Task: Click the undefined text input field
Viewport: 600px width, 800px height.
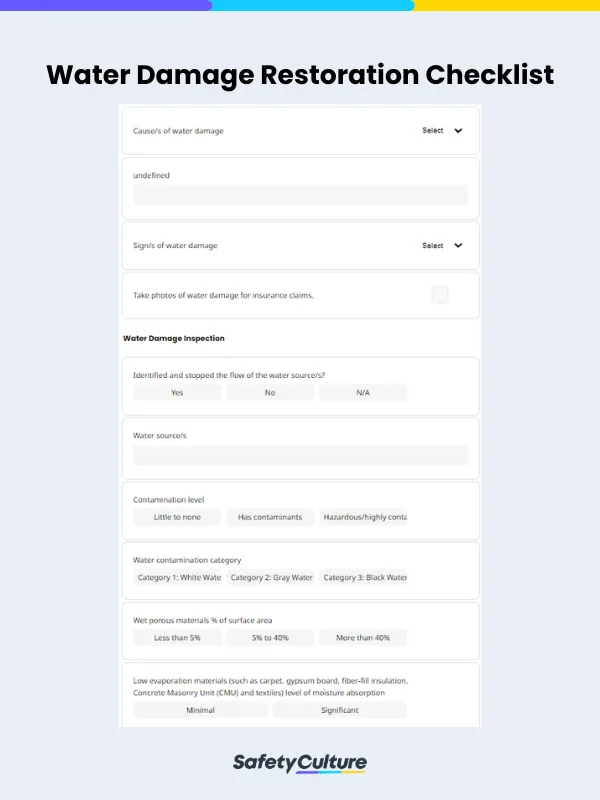Action: tap(300, 196)
